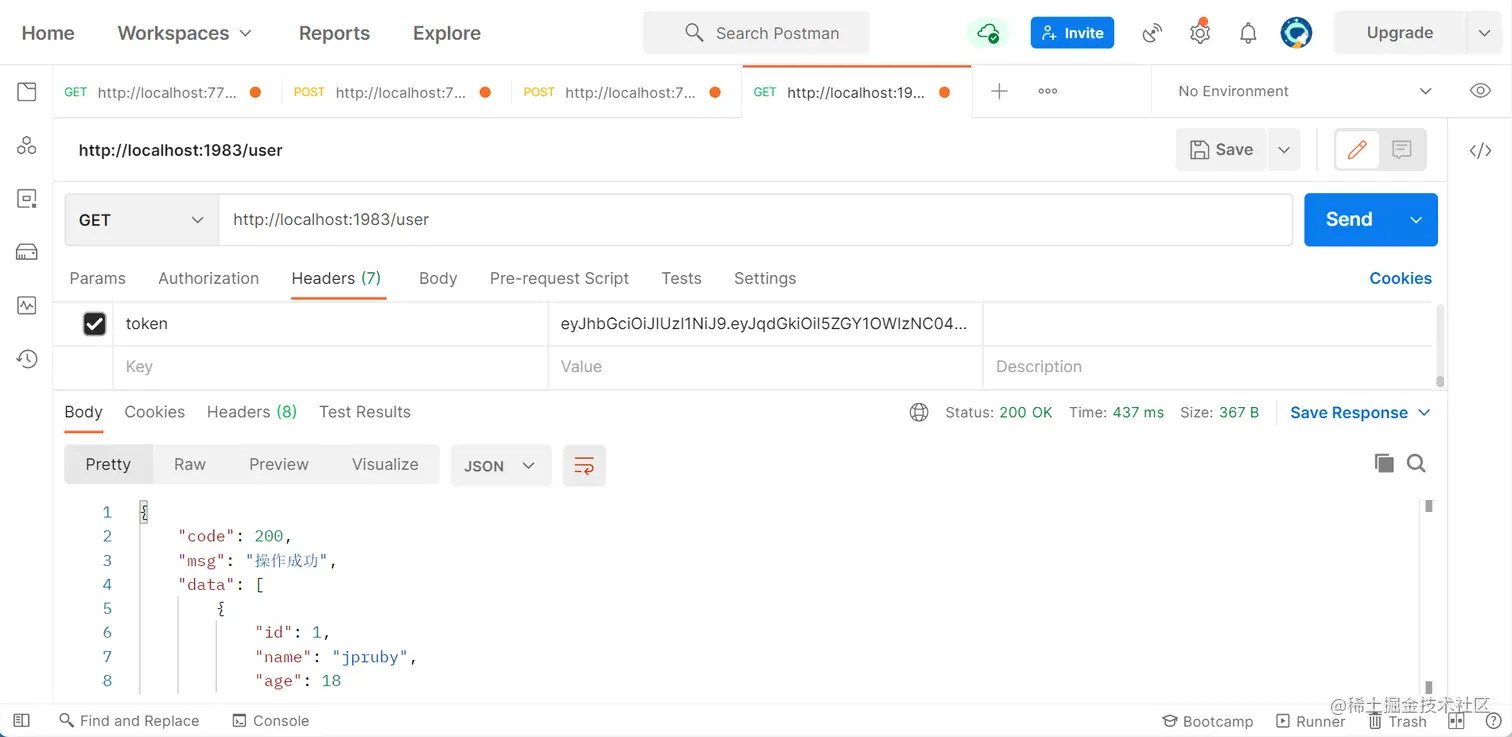The height and width of the screenshot is (737, 1512).
Task: Open the Save options dropdown arrow
Action: [1283, 150]
